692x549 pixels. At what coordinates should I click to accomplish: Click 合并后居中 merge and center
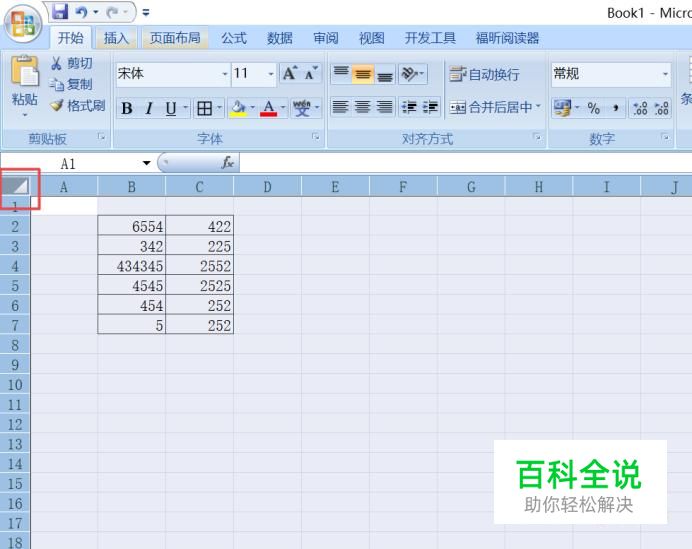click(x=491, y=107)
